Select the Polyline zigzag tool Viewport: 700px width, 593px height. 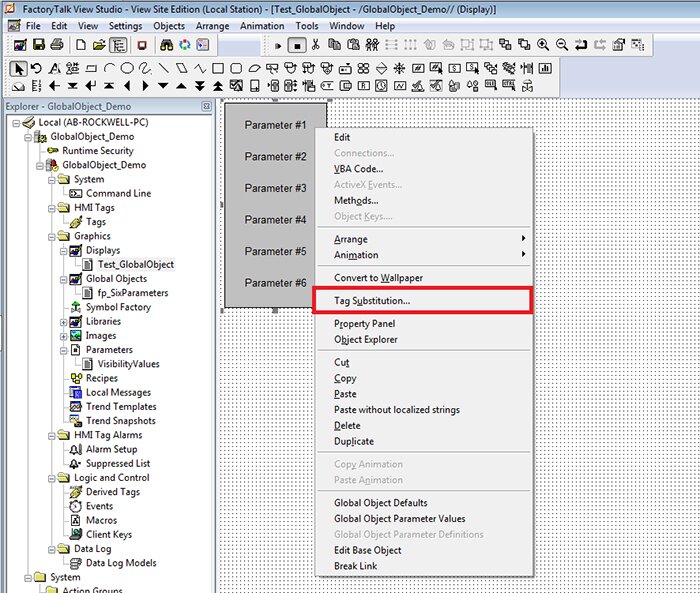pos(200,68)
